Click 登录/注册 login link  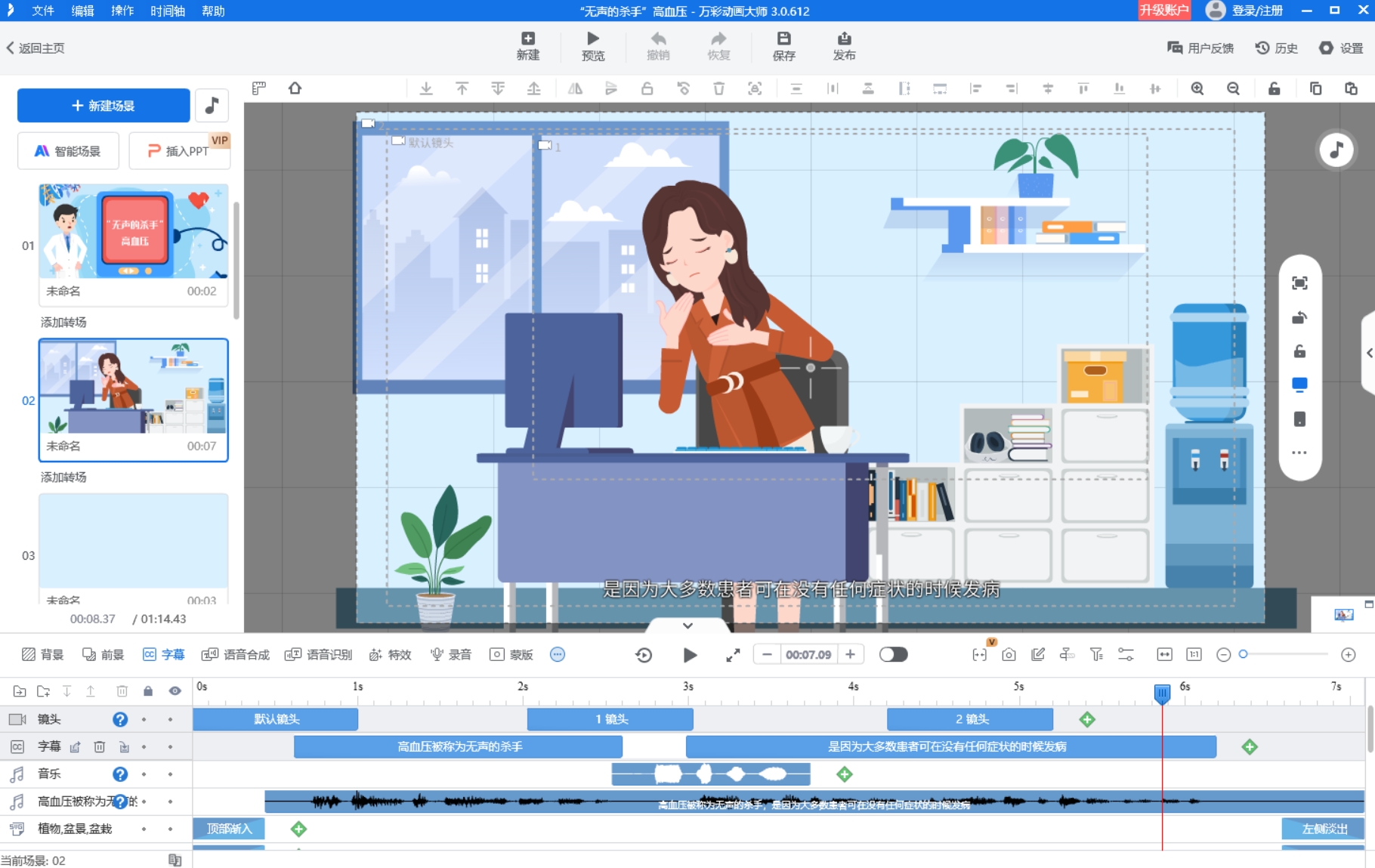point(1257,11)
